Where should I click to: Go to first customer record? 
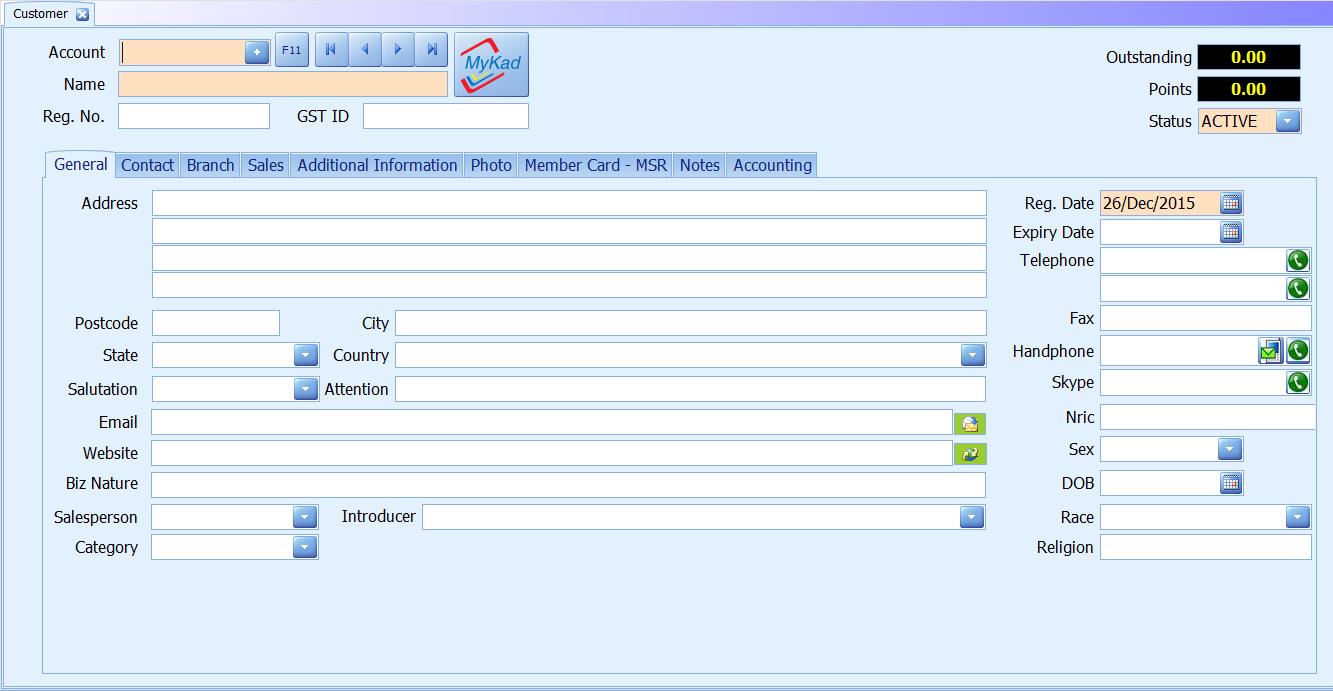(331, 50)
